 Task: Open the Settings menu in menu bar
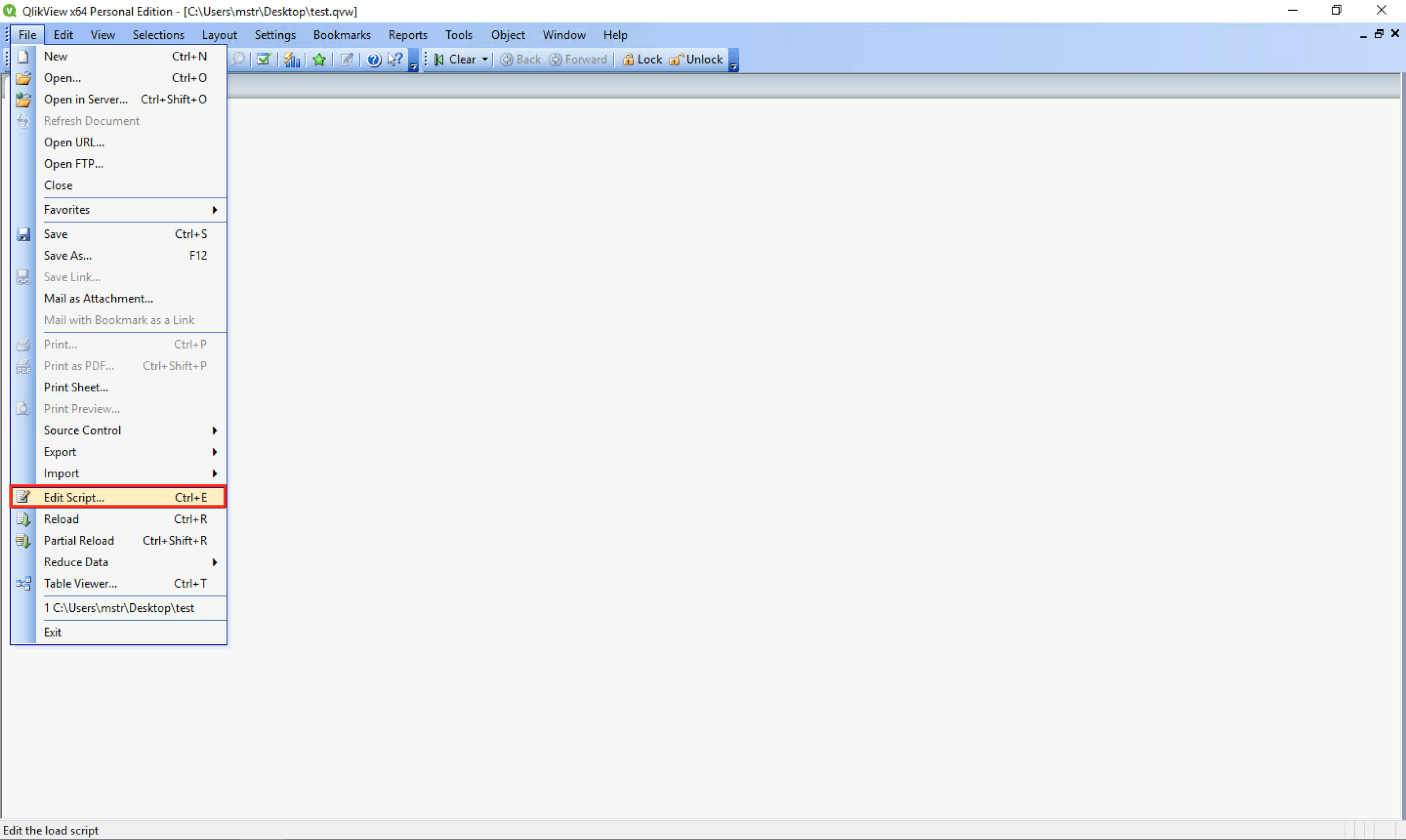coord(275,35)
